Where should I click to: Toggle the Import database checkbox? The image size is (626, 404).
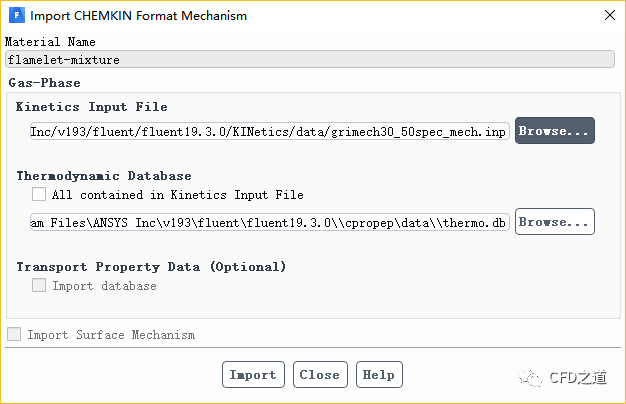[39, 286]
